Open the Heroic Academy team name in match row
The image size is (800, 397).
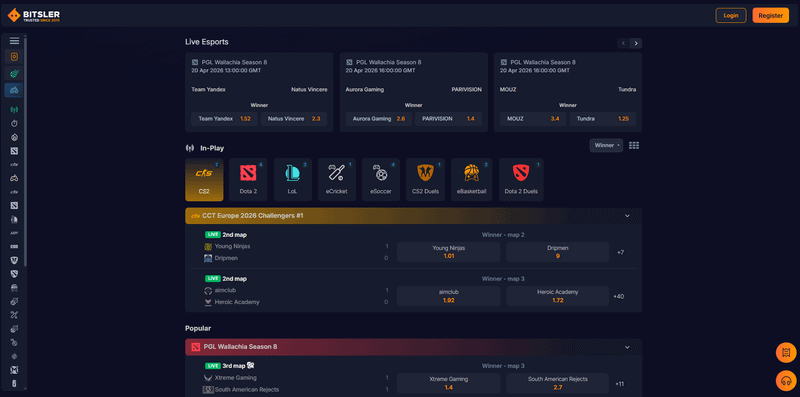[x=237, y=302]
